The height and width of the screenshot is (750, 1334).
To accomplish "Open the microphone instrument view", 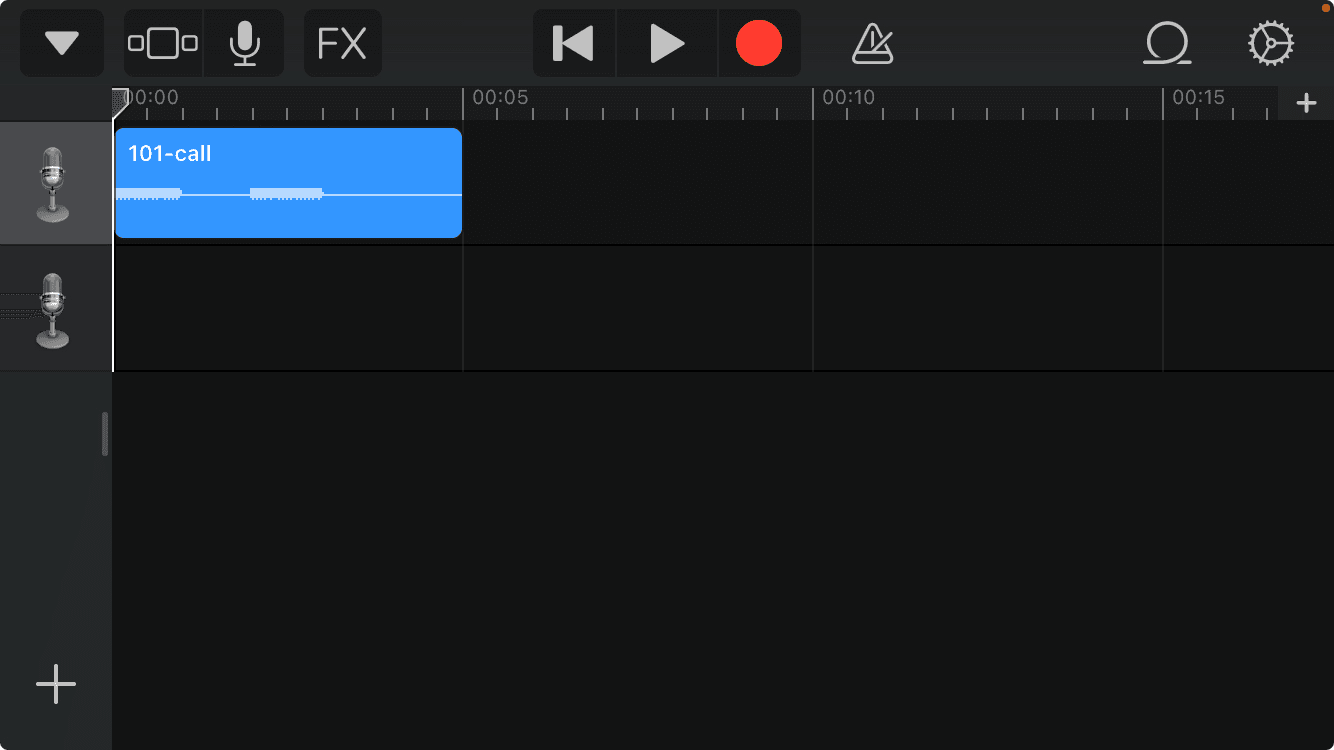I will 244,44.
